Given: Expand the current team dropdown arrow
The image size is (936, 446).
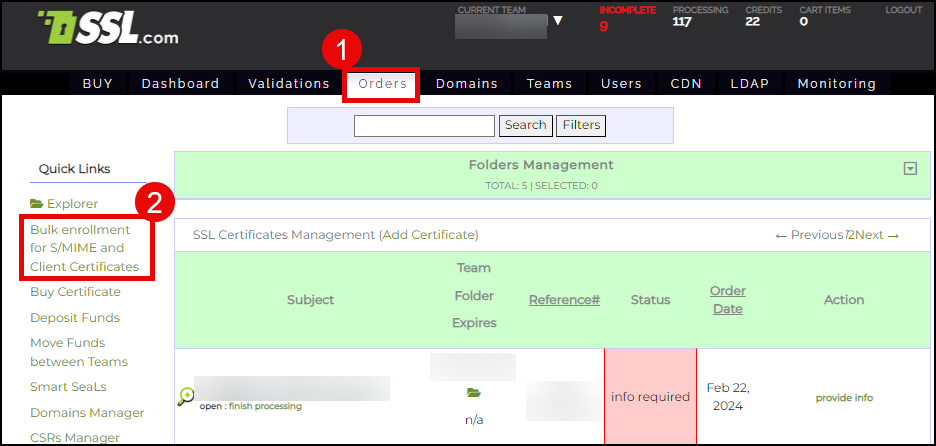Looking at the screenshot, I should coord(558,21).
